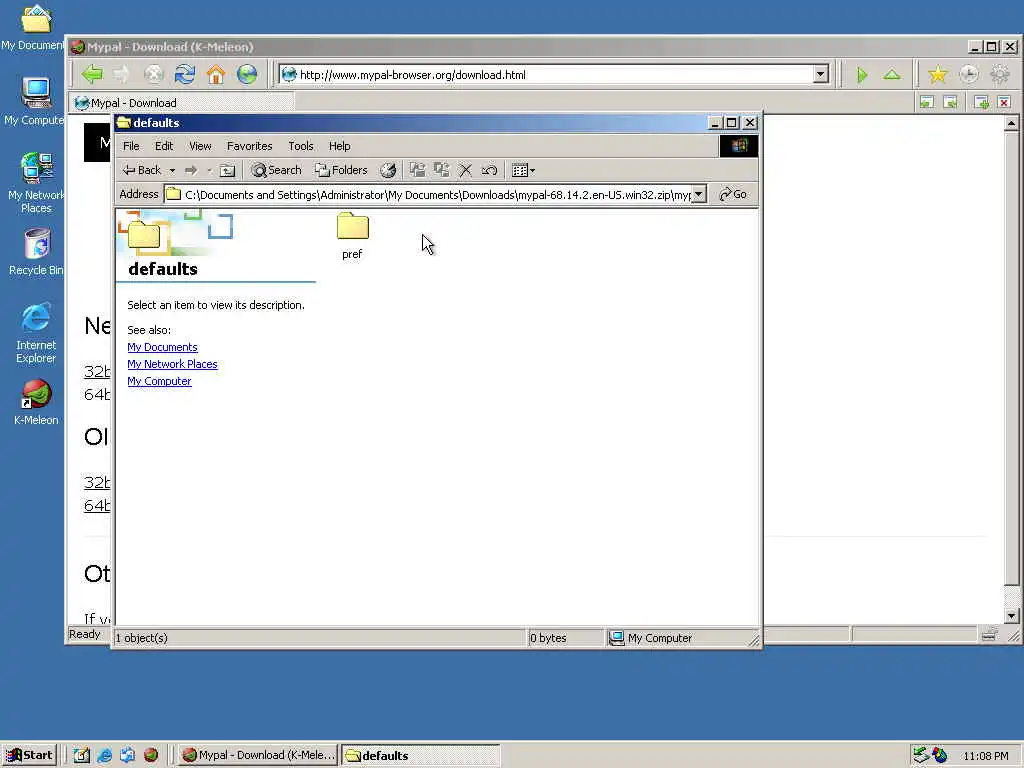Go up one folder level in Explorer
Image resolution: width=1024 pixels, height=768 pixels.
(227, 170)
